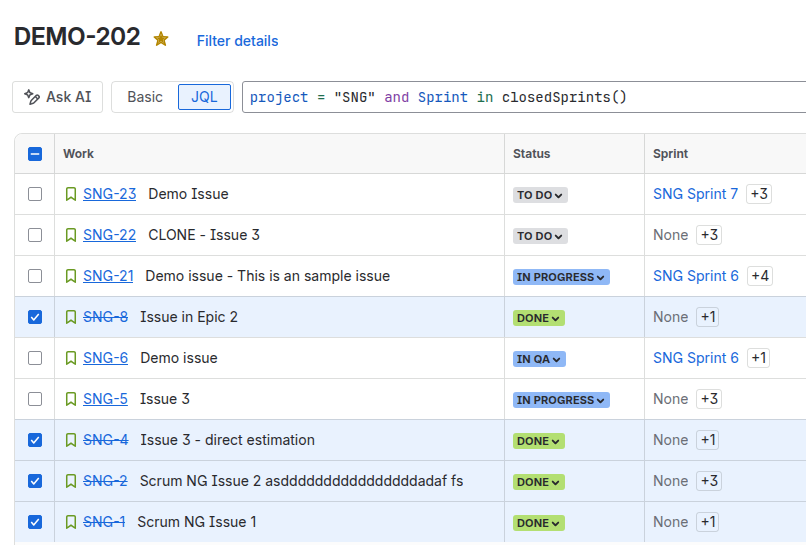Open the TO DO status dropdown for SNG-22

[540, 236]
